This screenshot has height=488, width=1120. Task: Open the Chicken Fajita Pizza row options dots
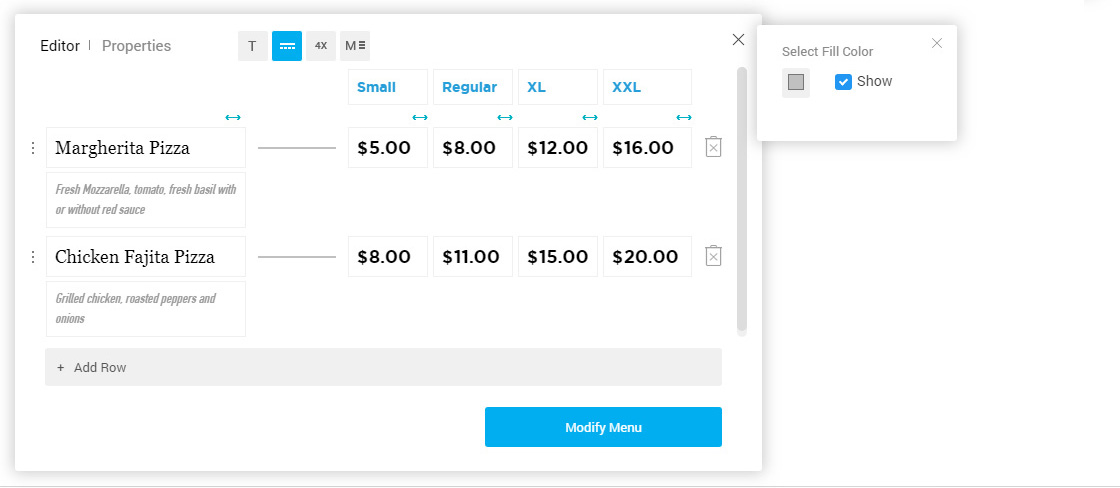(x=32, y=257)
